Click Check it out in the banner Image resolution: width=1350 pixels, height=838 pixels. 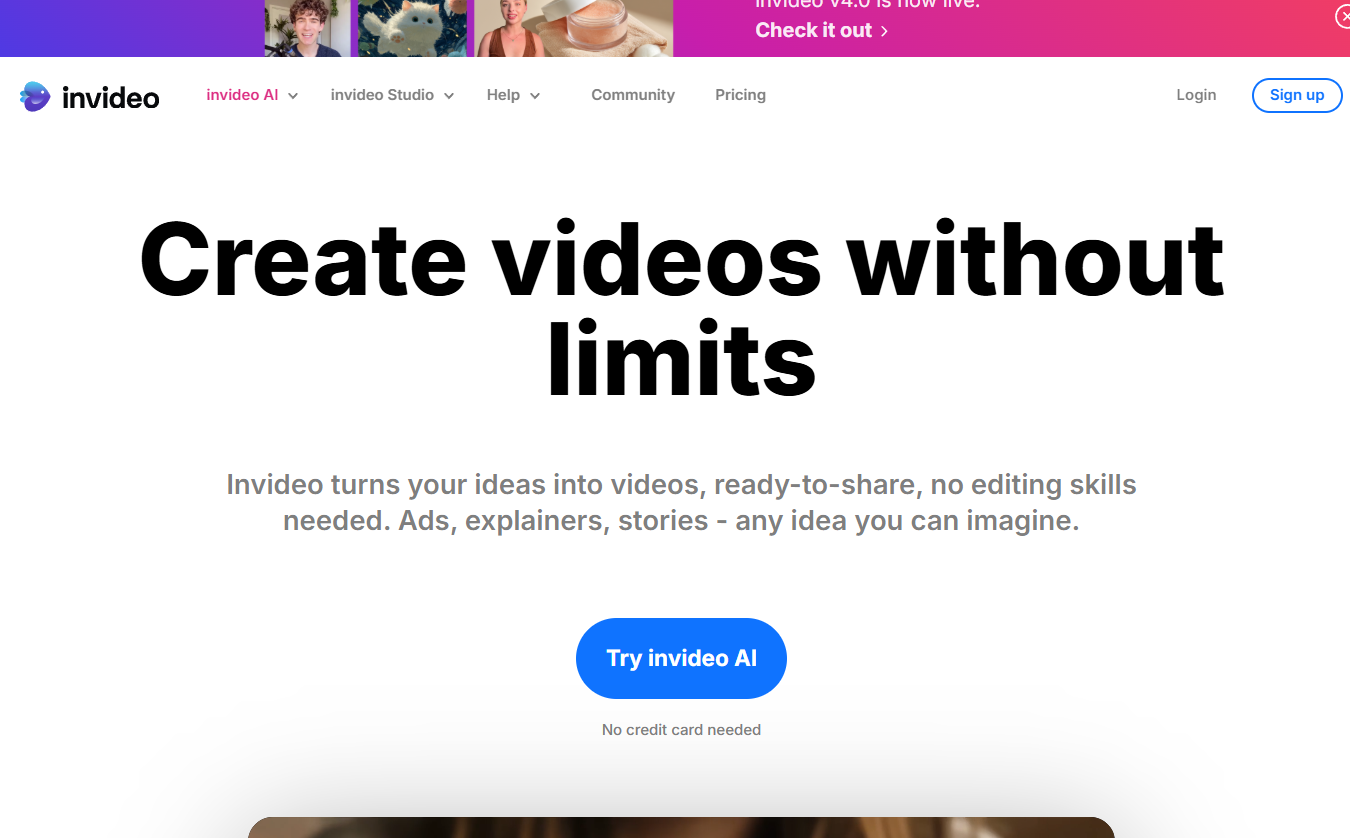tap(813, 30)
